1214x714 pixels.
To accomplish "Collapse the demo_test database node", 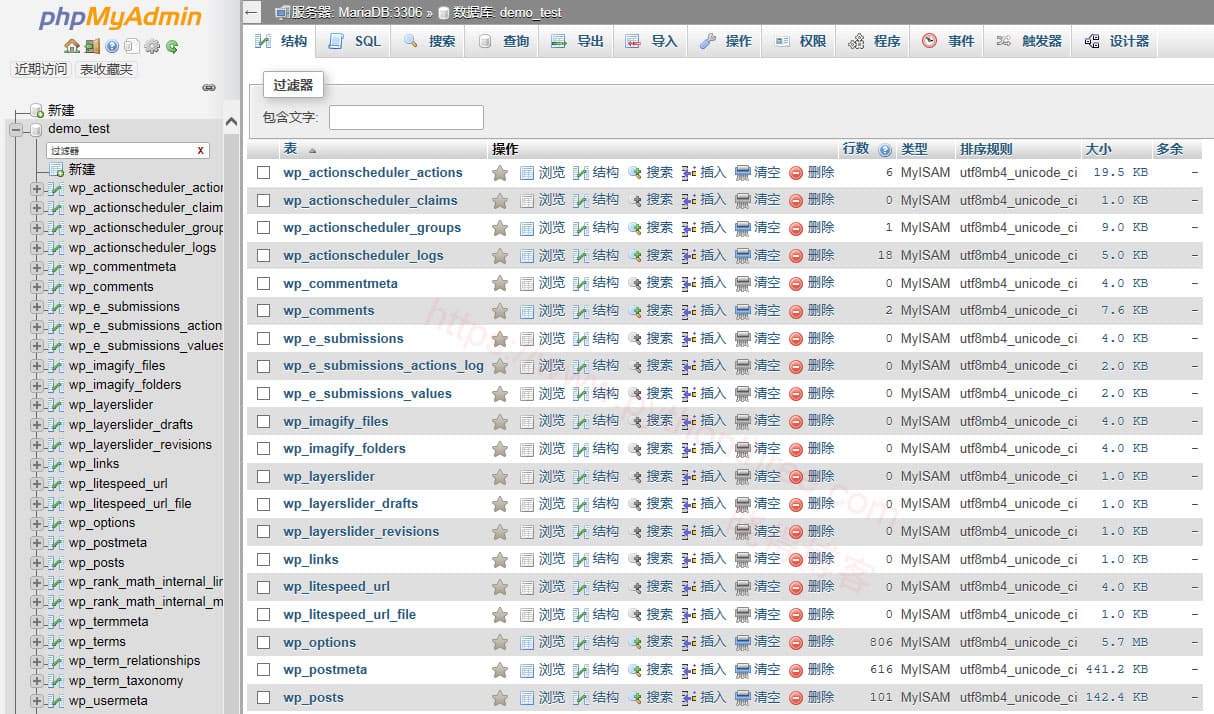I will point(16,130).
